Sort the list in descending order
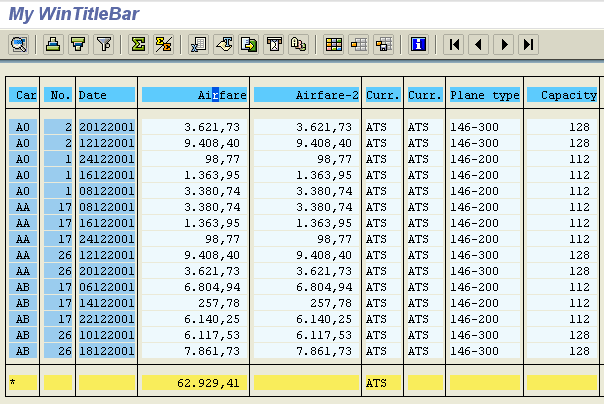The width and height of the screenshot is (604, 404). pos(79,44)
